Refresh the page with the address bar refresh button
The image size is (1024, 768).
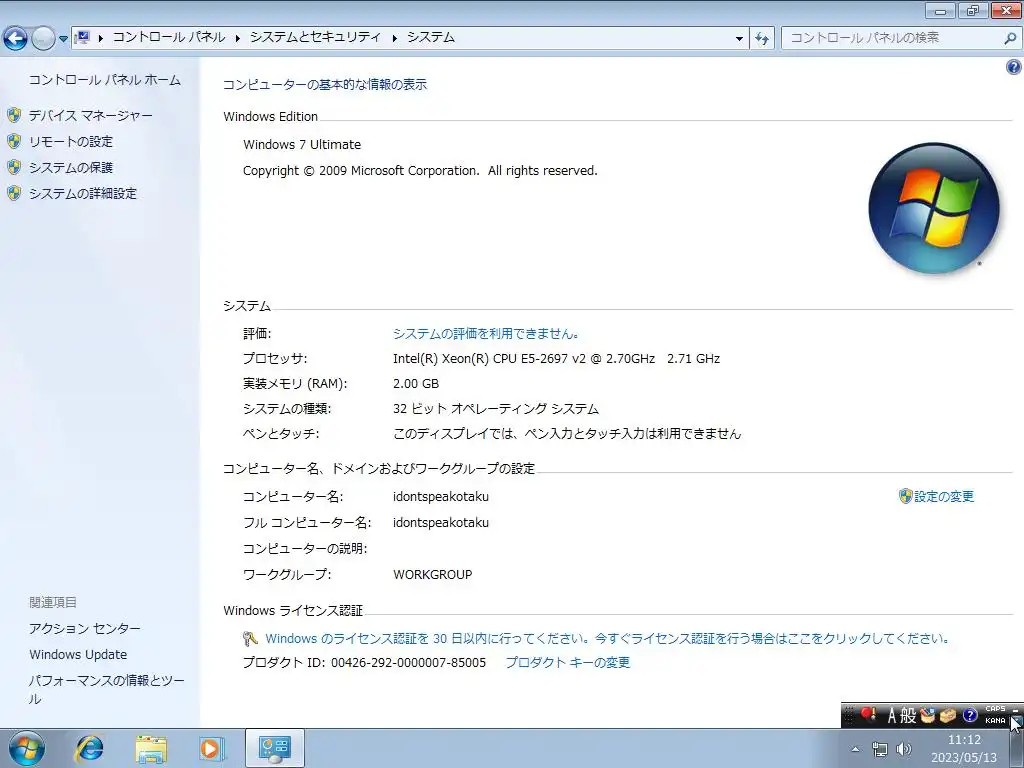coord(761,39)
